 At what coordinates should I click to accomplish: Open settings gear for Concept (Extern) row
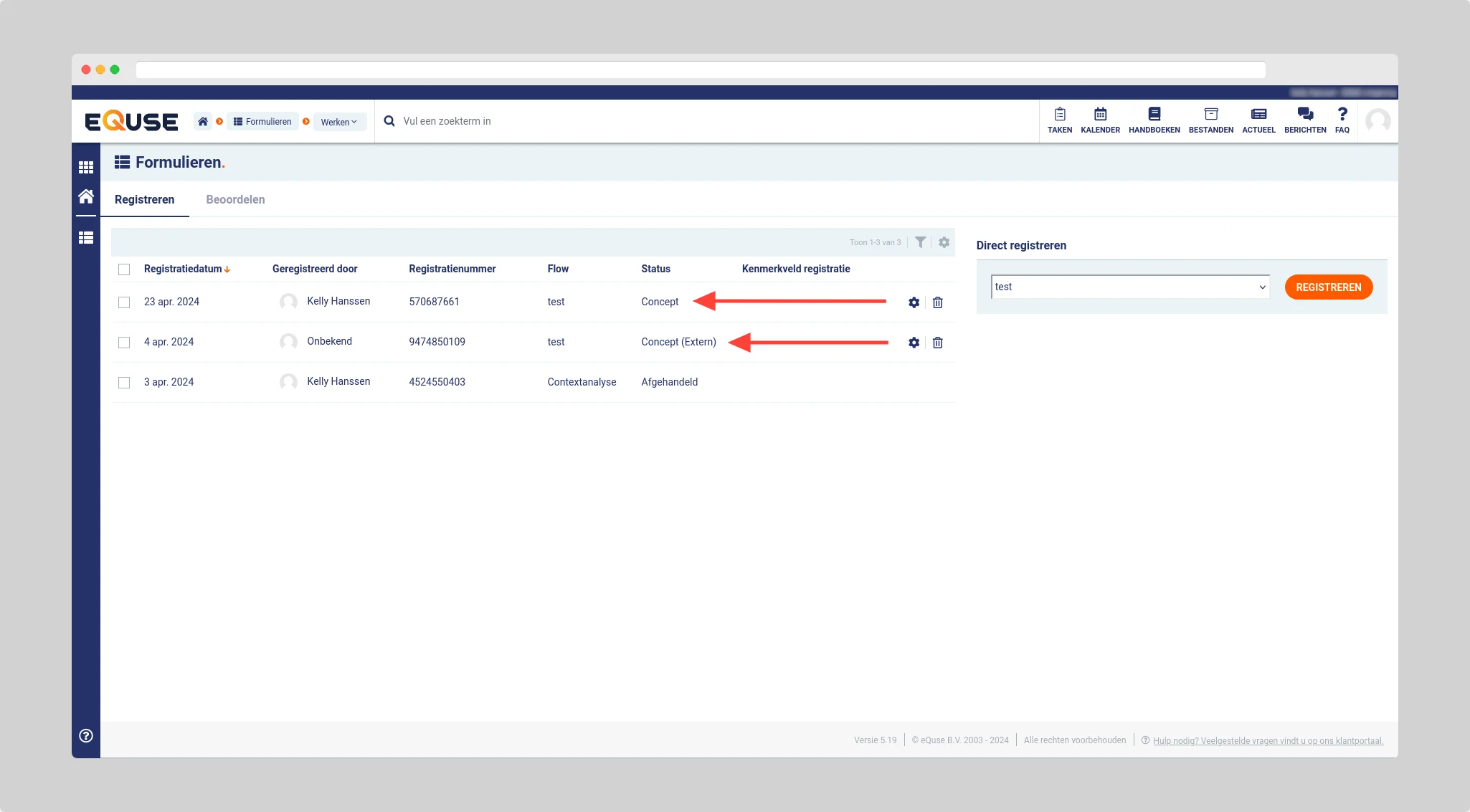pos(914,343)
